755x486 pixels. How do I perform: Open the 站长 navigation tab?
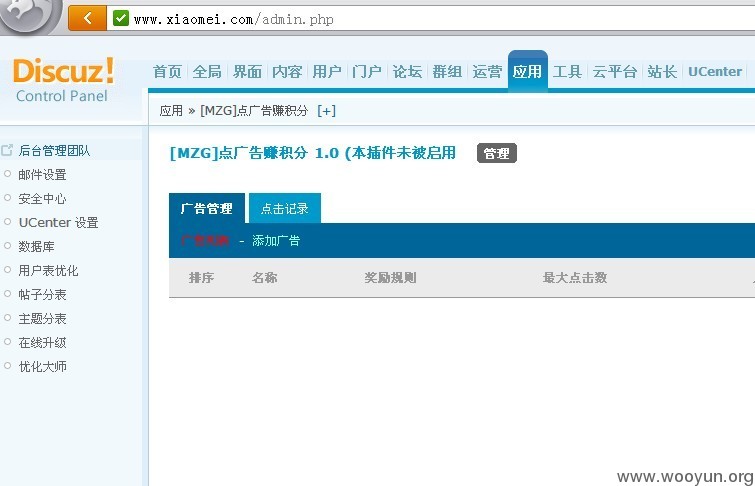pos(662,72)
